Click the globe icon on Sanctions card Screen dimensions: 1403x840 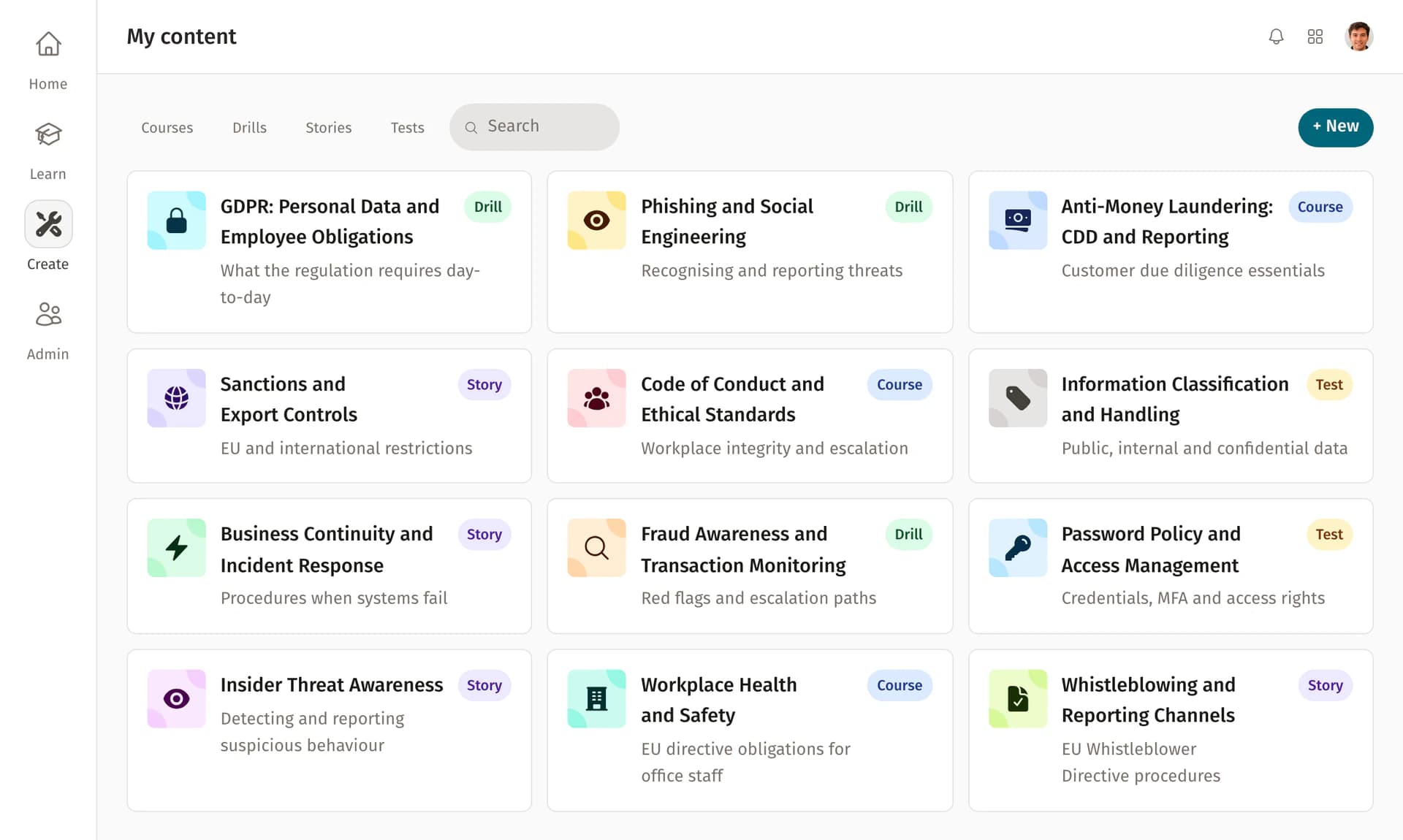tap(176, 398)
